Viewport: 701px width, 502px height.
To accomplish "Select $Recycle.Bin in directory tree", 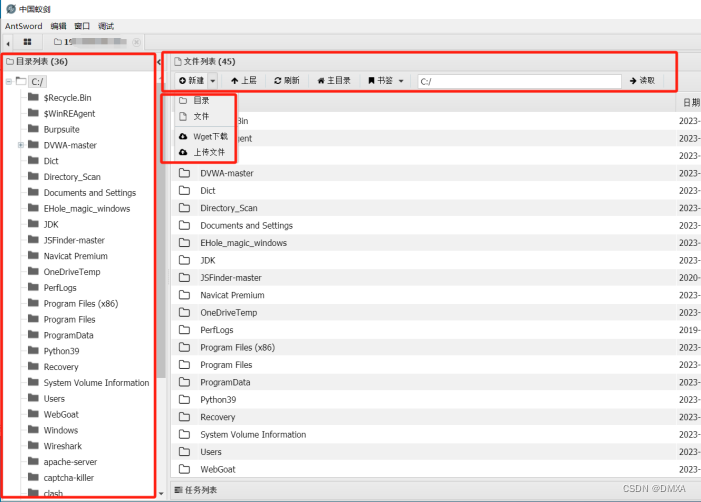I will (67, 97).
